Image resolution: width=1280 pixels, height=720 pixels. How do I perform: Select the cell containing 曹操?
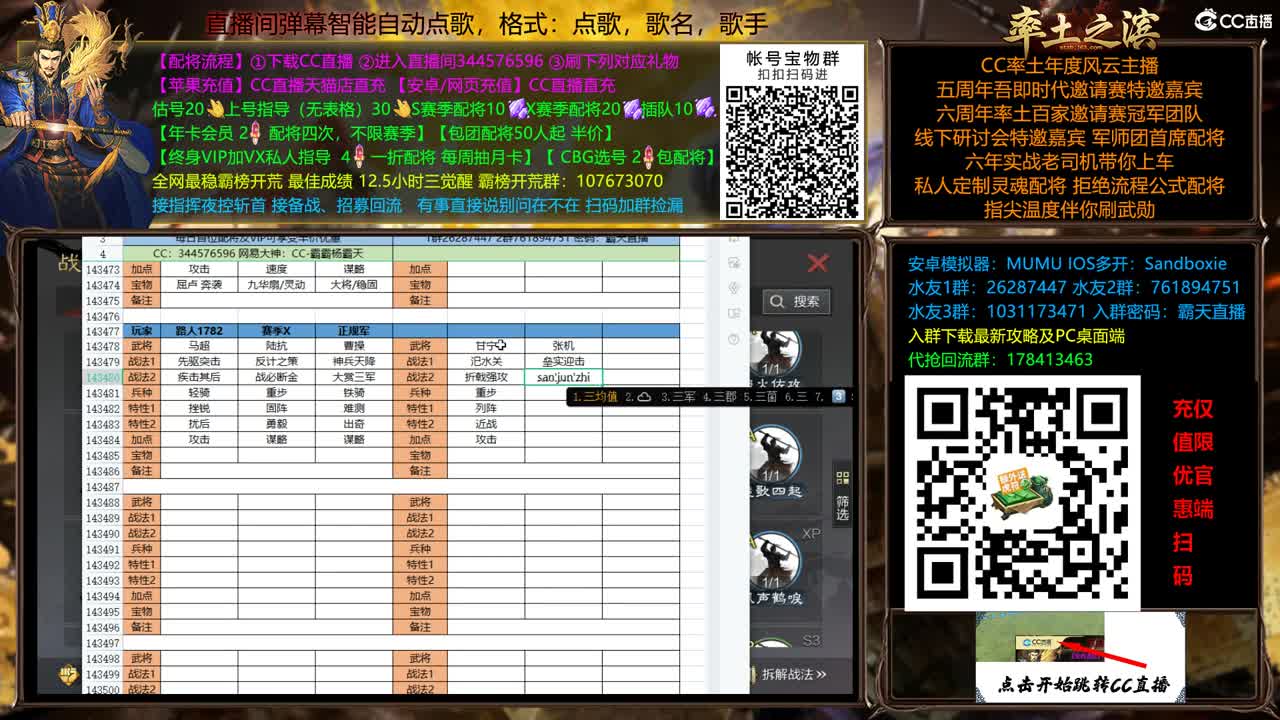pyautogui.click(x=354, y=346)
